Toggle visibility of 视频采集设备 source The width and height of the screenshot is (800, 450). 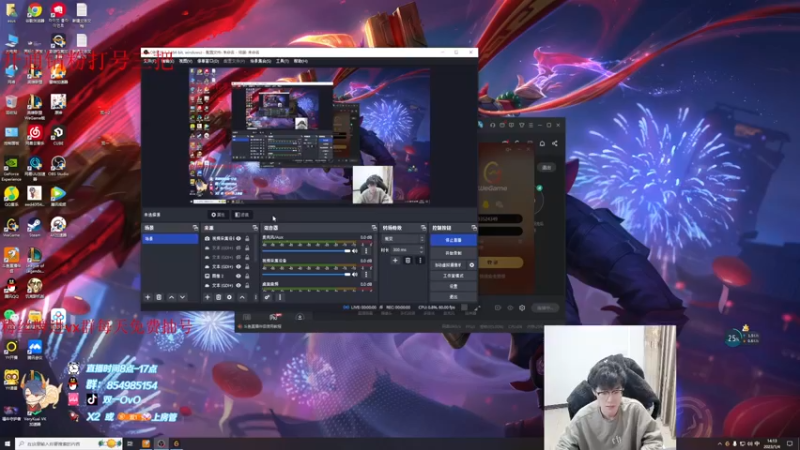[x=238, y=238]
